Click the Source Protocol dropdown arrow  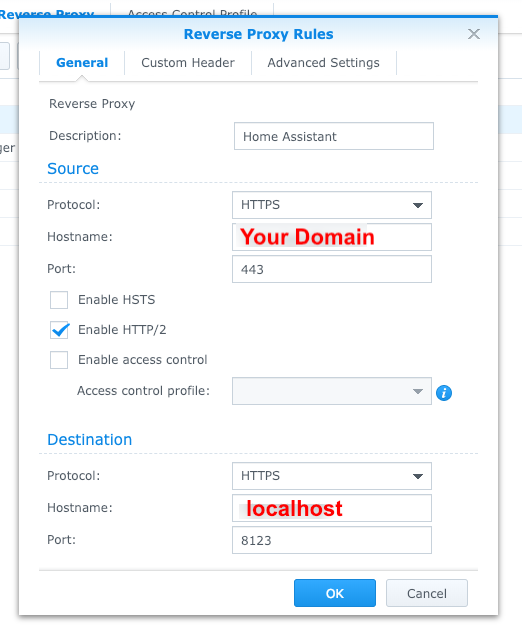(418, 205)
